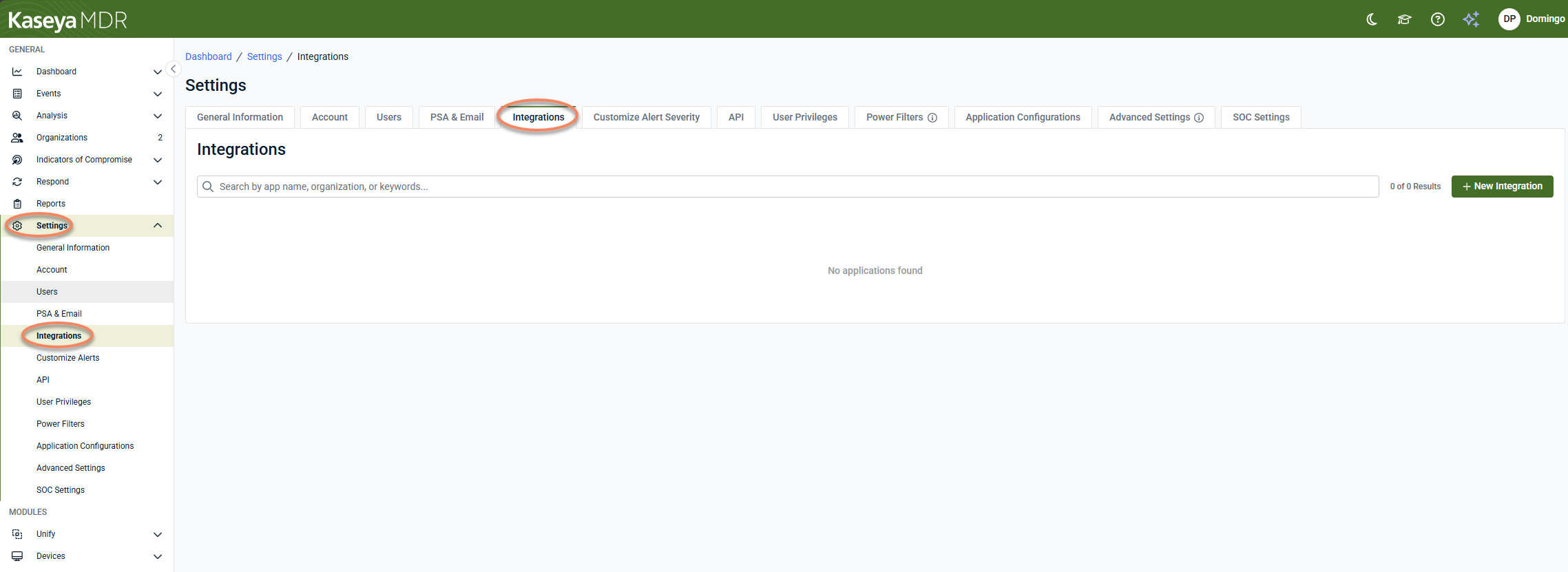This screenshot has height=572, width=1568.
Task: Focus the integrations search field
Action: [x=788, y=187]
